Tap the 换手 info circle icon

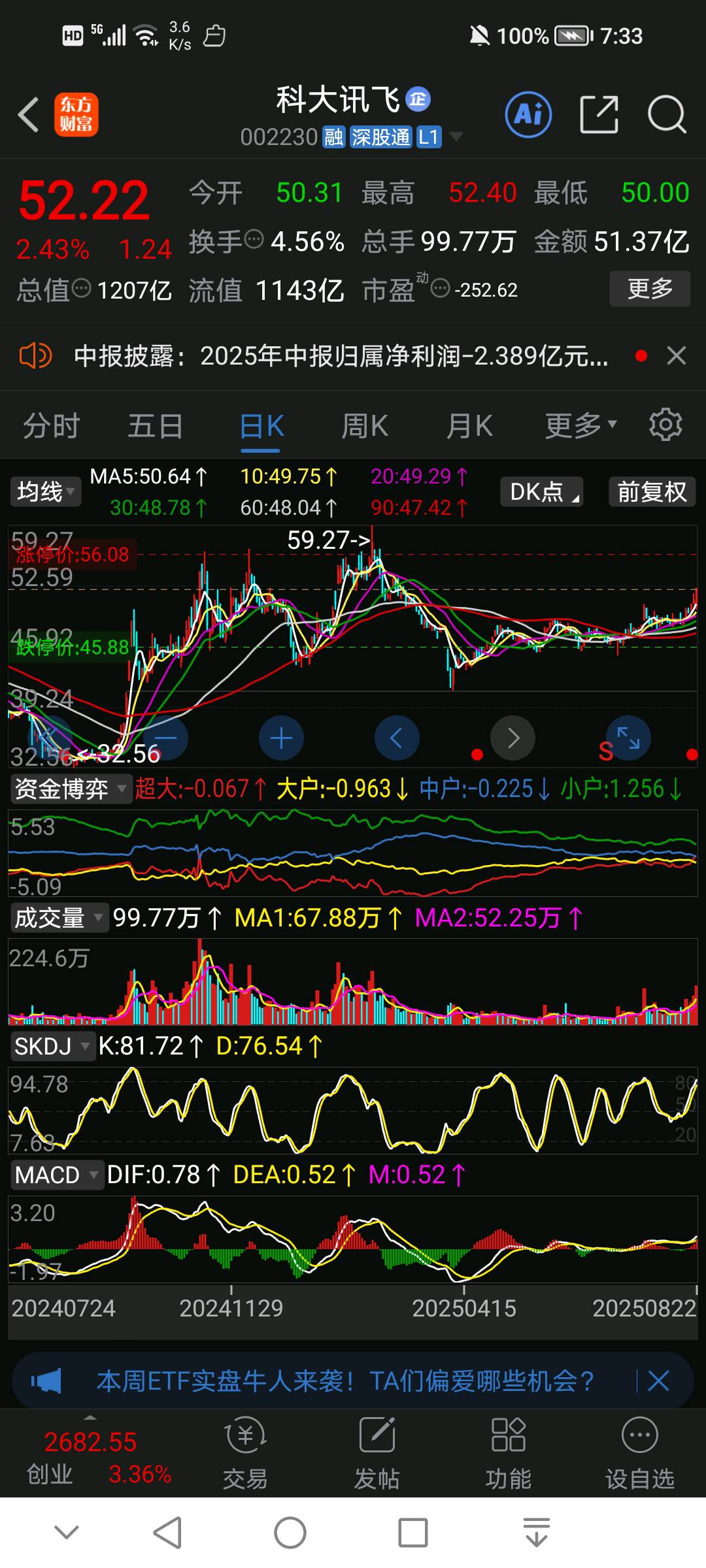254,240
